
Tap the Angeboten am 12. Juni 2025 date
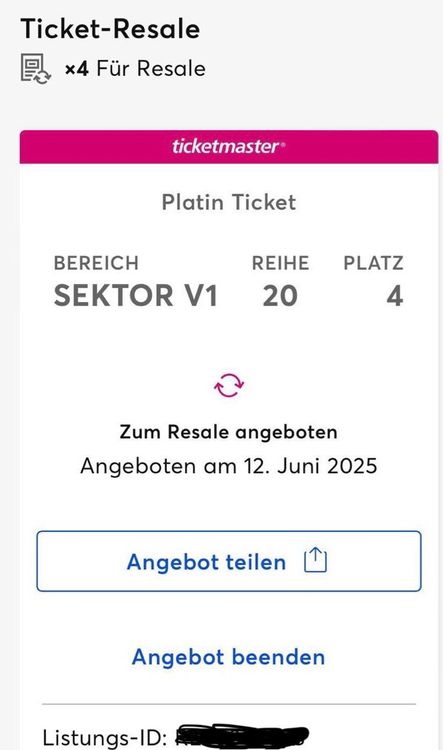tap(229, 466)
